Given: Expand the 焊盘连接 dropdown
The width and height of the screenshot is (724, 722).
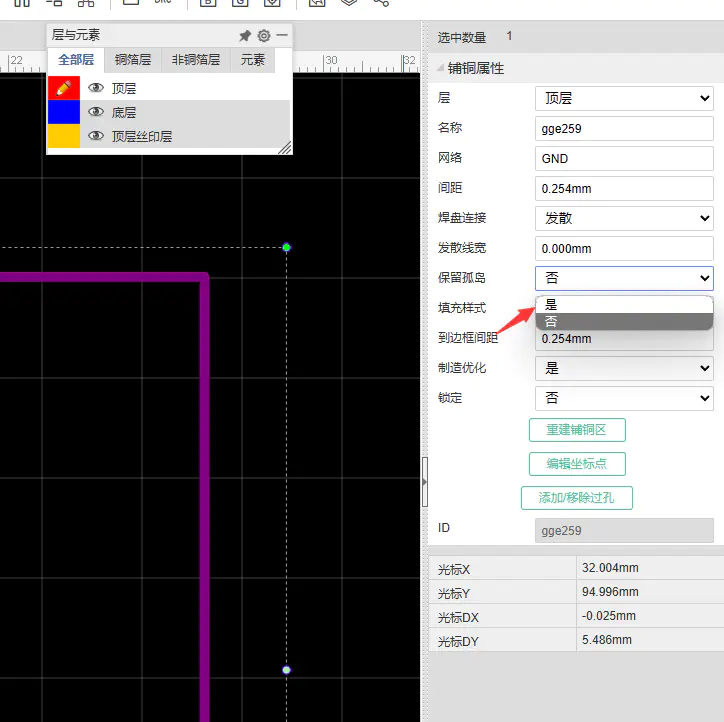Looking at the screenshot, I should (x=624, y=218).
